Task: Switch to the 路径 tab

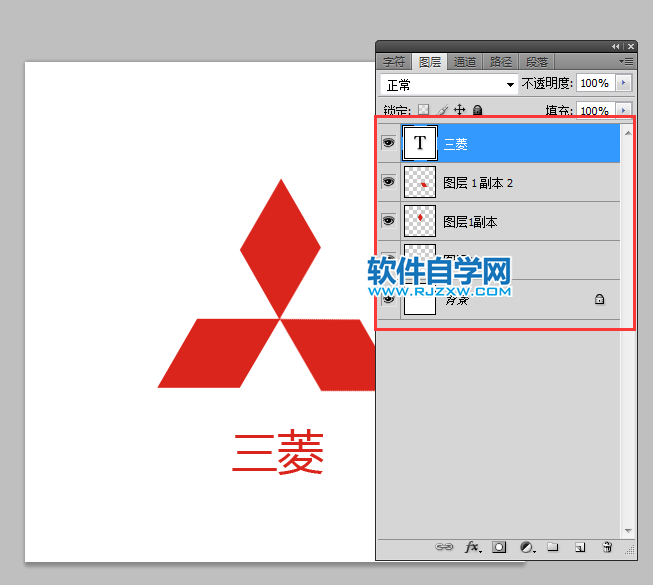Action: 501,62
